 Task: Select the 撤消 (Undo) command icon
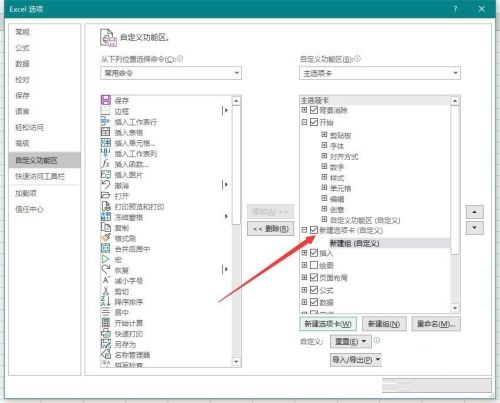point(106,185)
